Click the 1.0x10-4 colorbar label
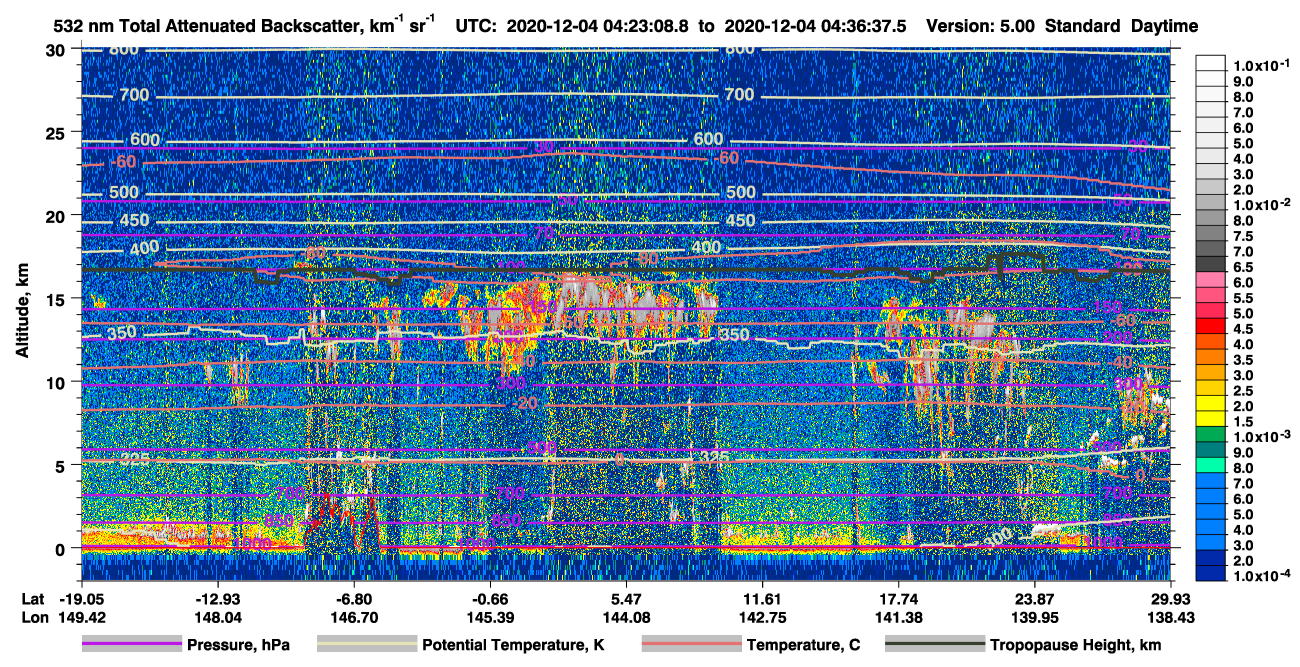The height and width of the screenshot is (667, 1300). point(1261,576)
